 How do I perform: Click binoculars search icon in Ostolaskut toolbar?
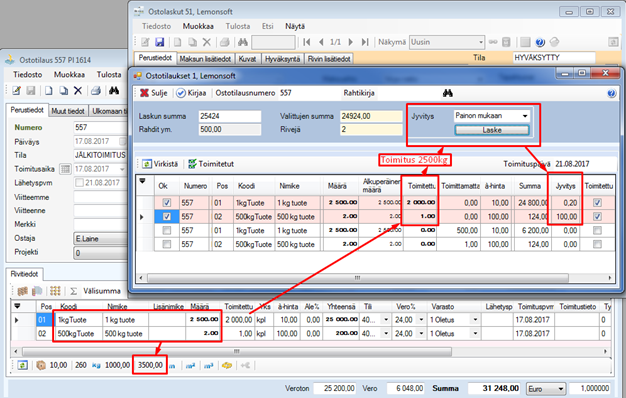pos(243,42)
